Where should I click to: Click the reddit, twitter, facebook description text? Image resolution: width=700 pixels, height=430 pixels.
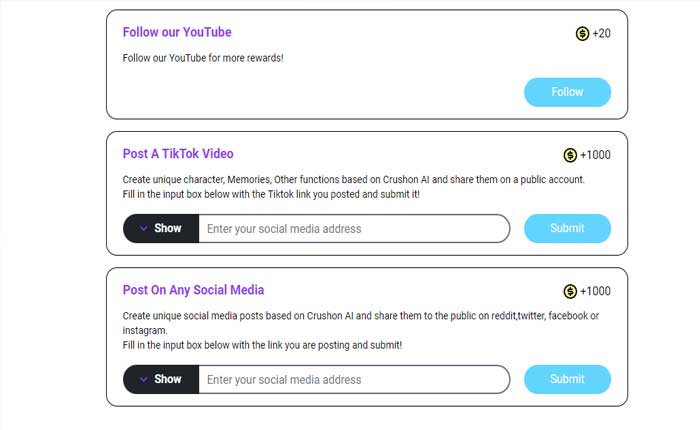[360, 316]
